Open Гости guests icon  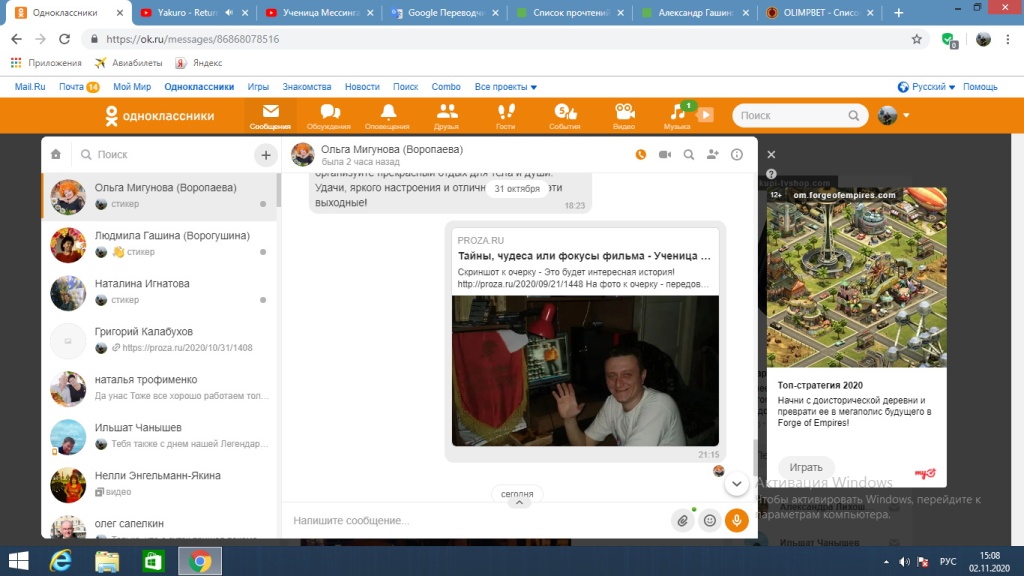point(505,116)
